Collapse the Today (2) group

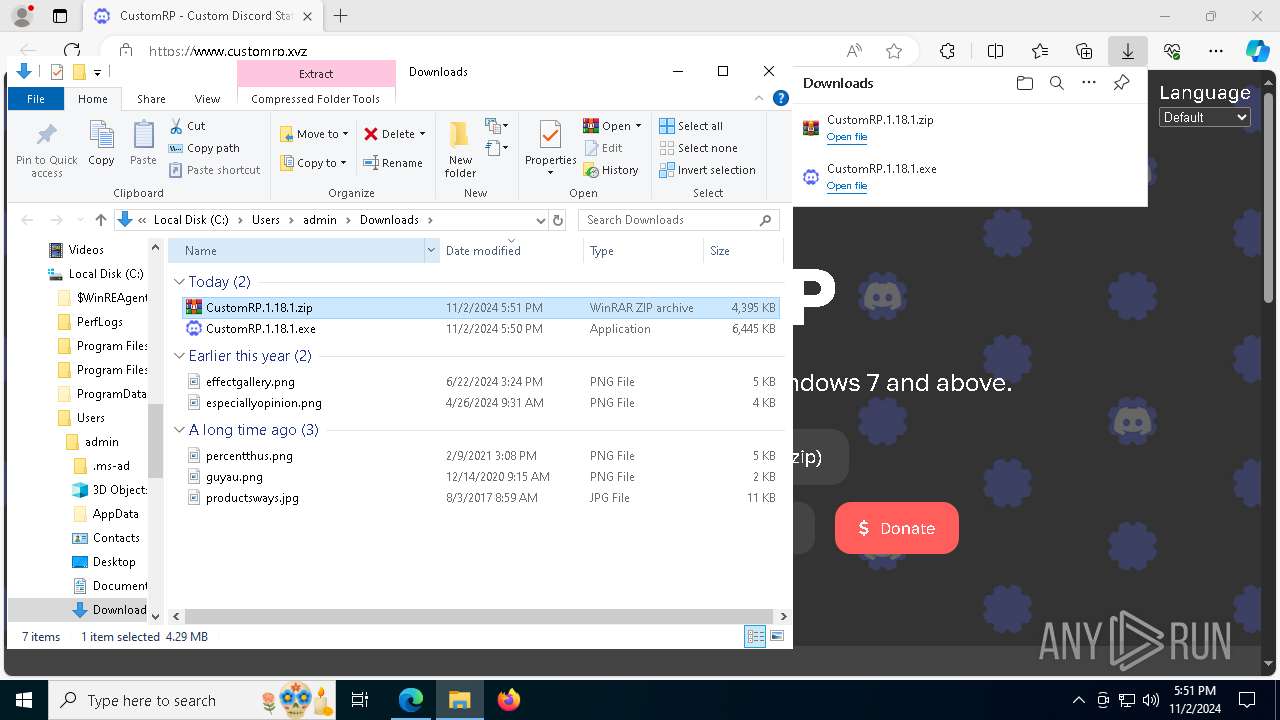tap(180, 282)
